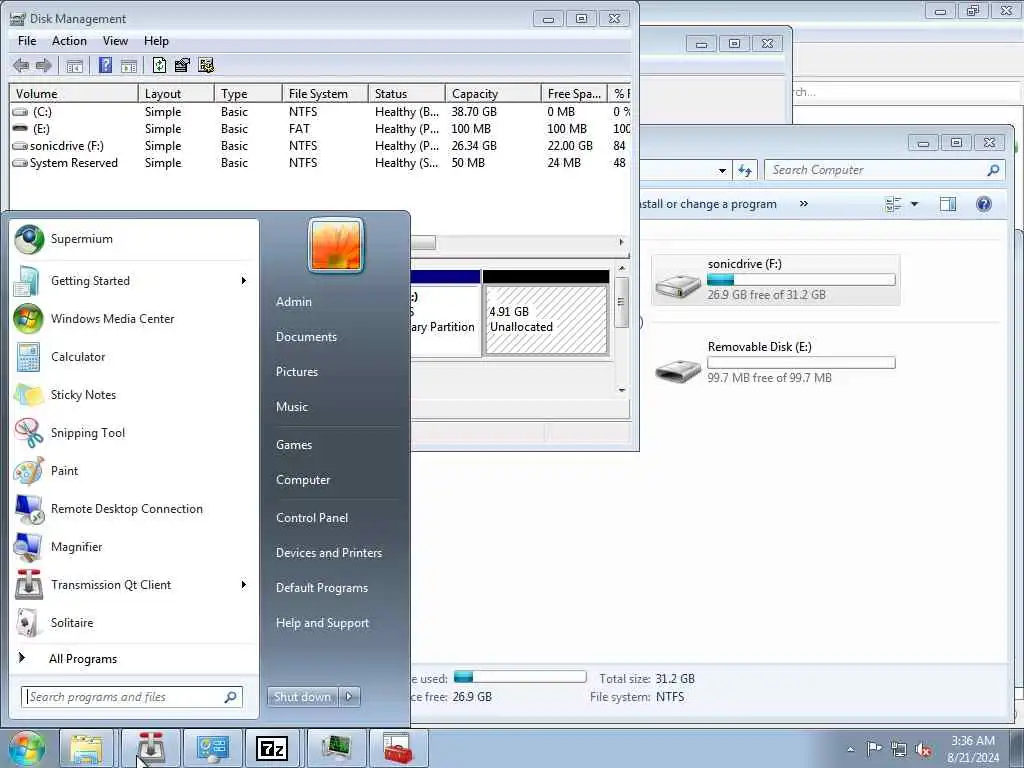The width and height of the screenshot is (1024, 768).
Task: Open the Explorer address bar dropdown arrow
Action: click(722, 170)
